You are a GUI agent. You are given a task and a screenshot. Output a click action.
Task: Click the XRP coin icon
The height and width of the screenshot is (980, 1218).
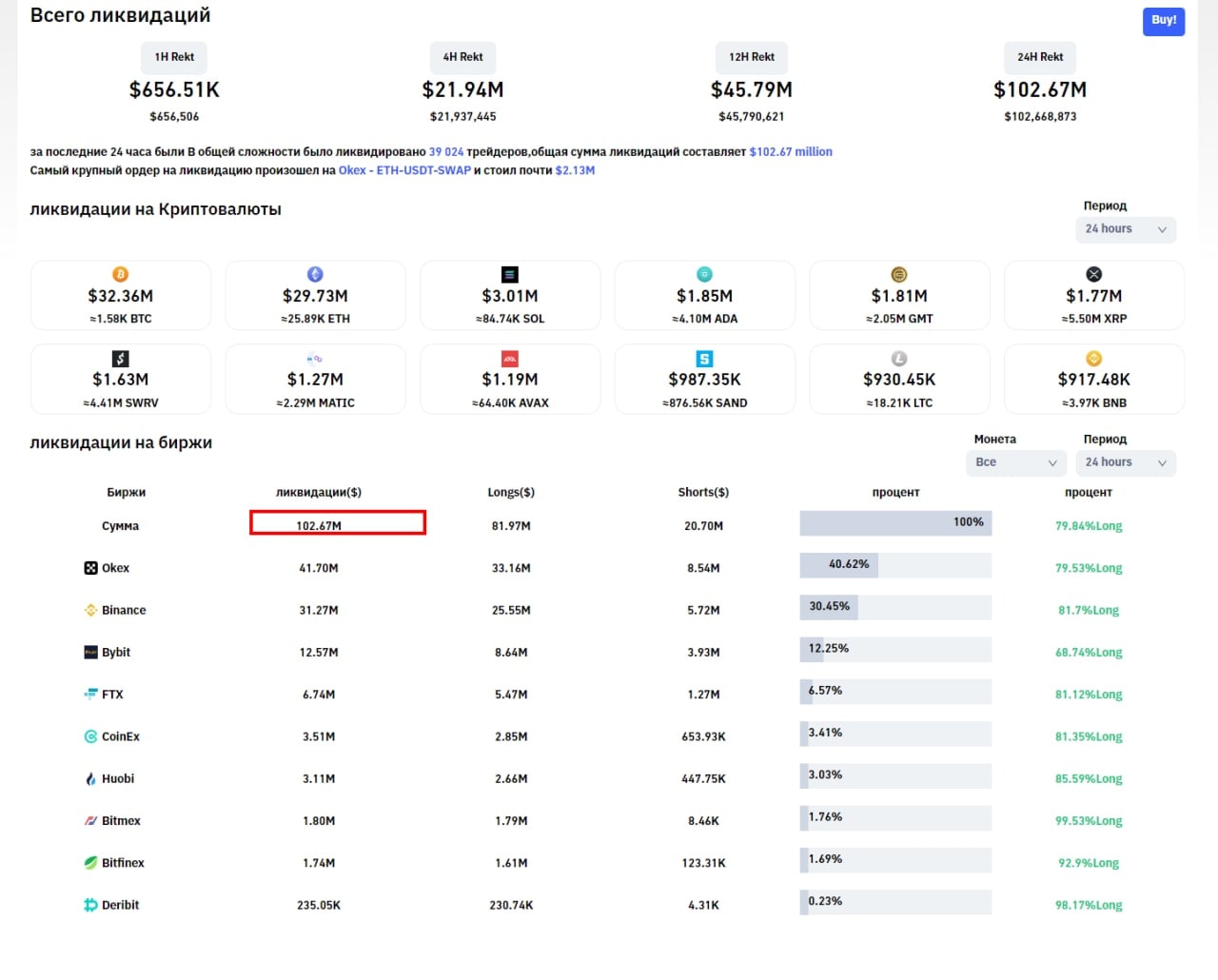tap(1094, 274)
